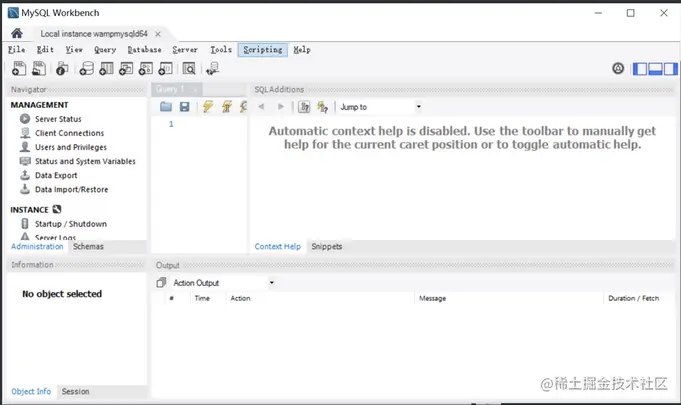Toggle automatic context help icon

click(322, 106)
